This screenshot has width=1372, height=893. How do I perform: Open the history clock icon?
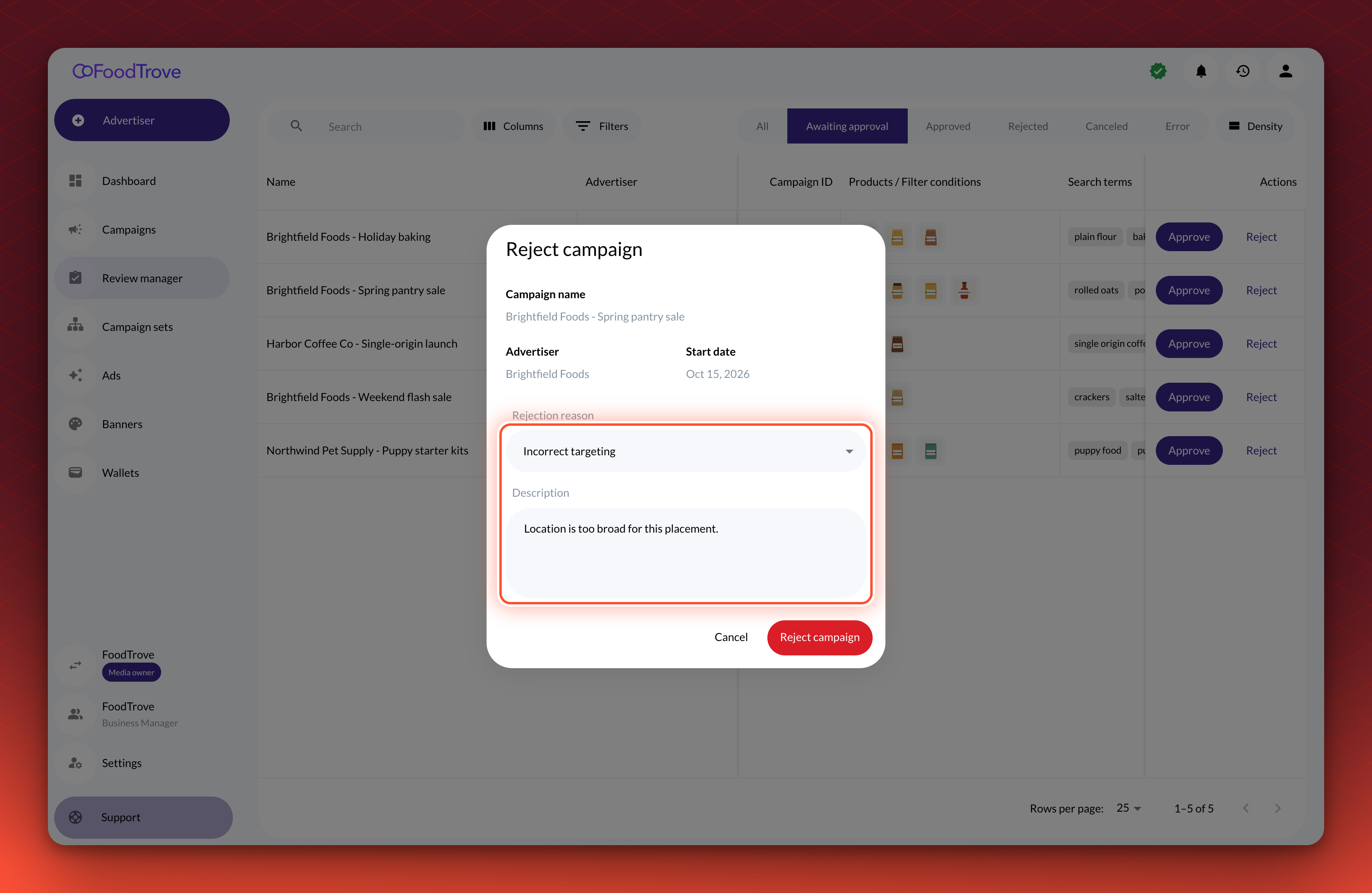1243,71
